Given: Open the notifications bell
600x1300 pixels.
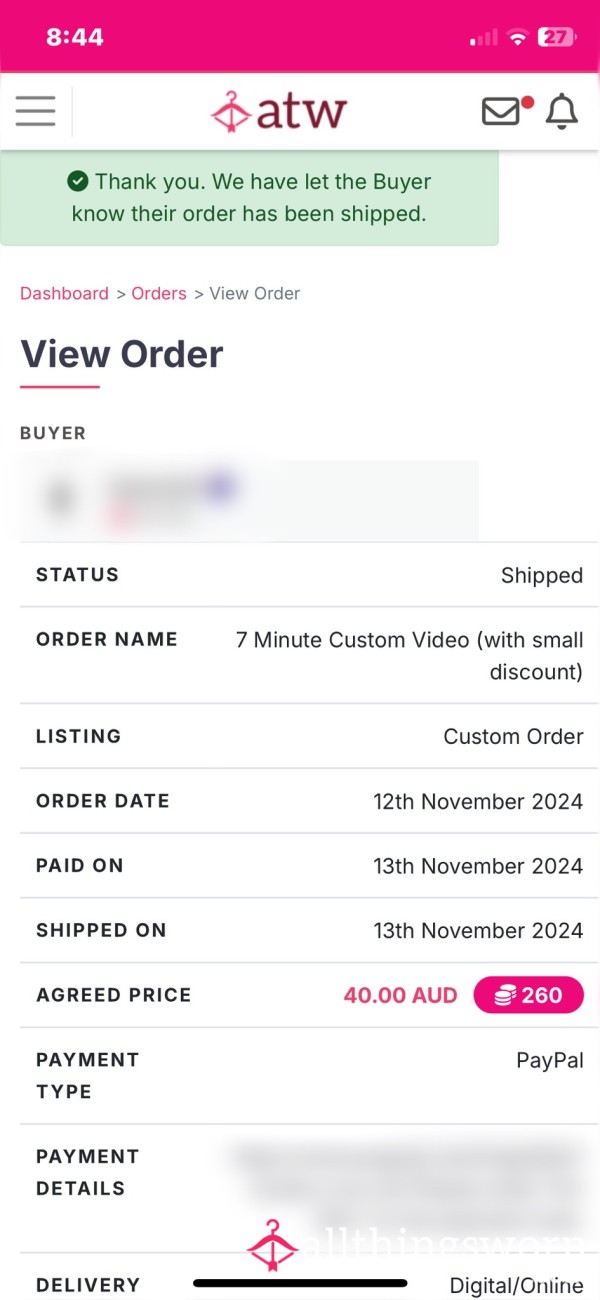Looking at the screenshot, I should (562, 111).
